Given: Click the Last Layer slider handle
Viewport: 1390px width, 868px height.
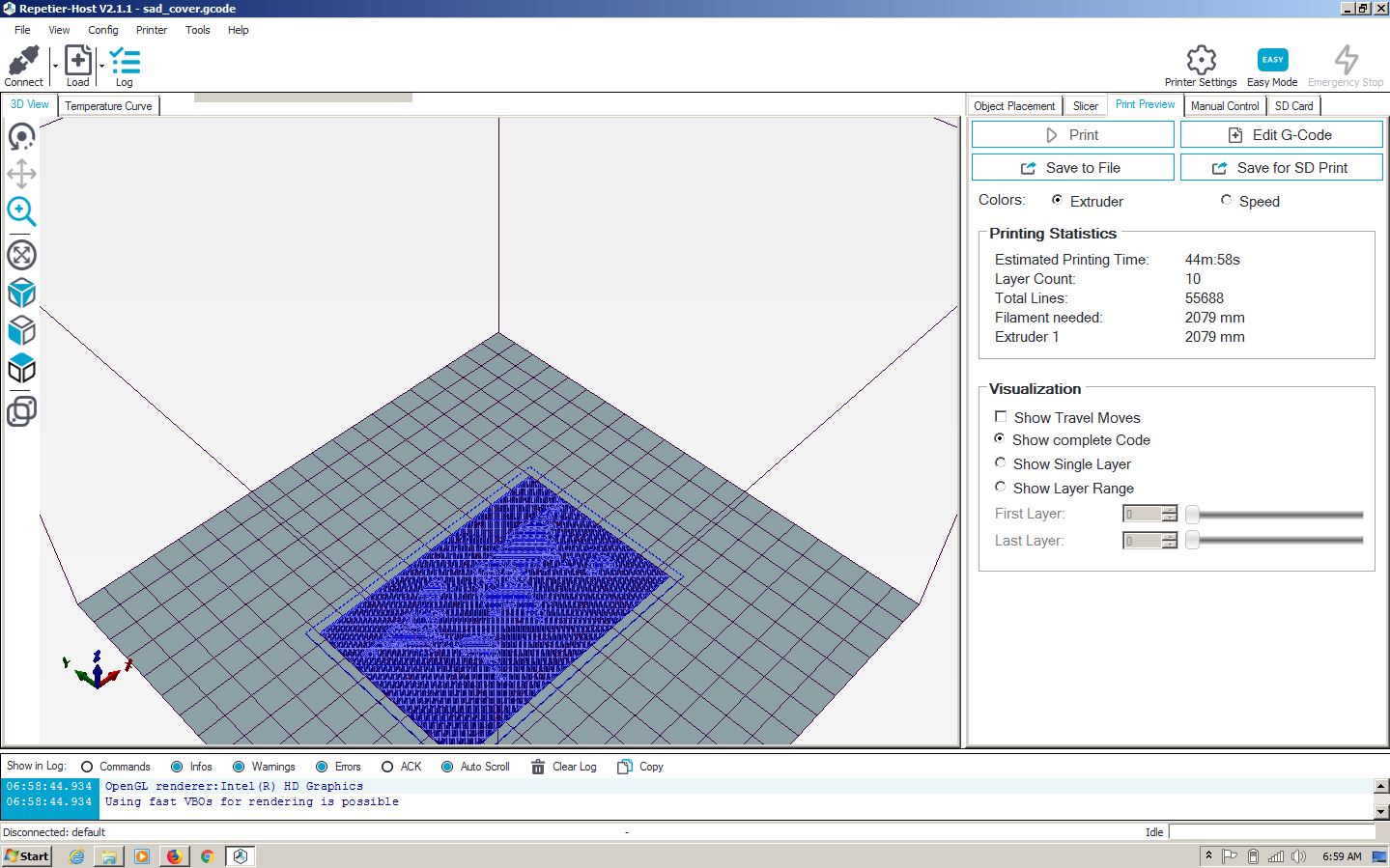Looking at the screenshot, I should [1192, 541].
